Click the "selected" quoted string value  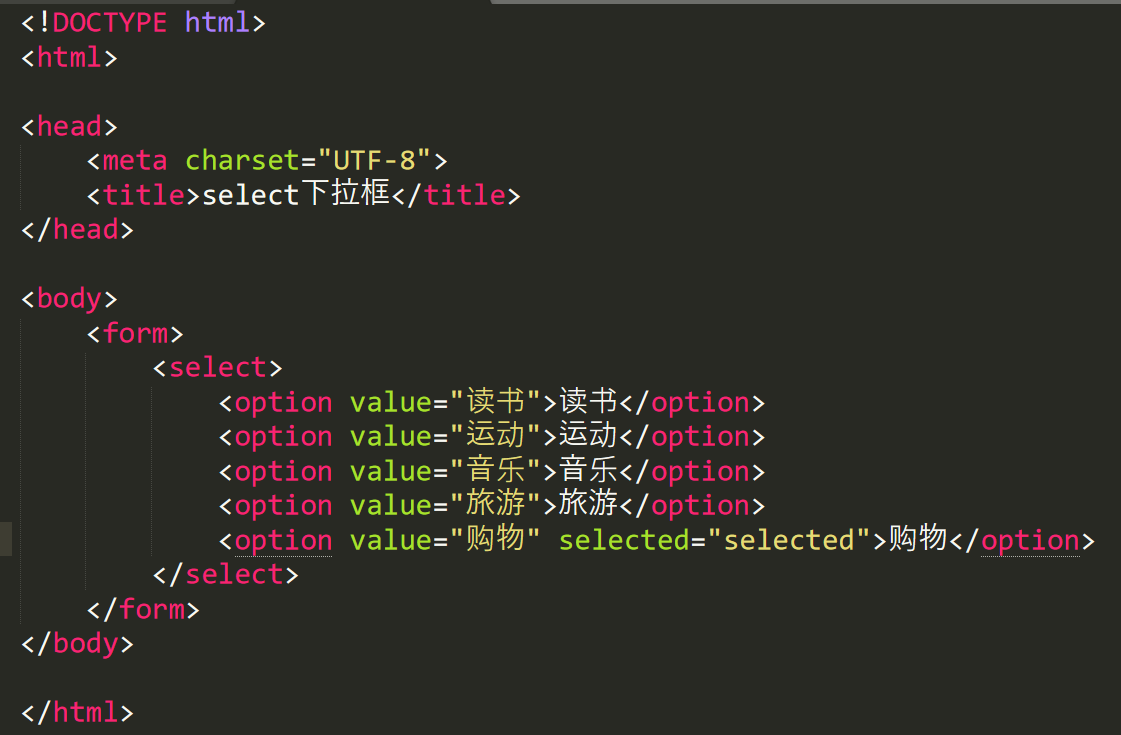[x=789, y=540]
